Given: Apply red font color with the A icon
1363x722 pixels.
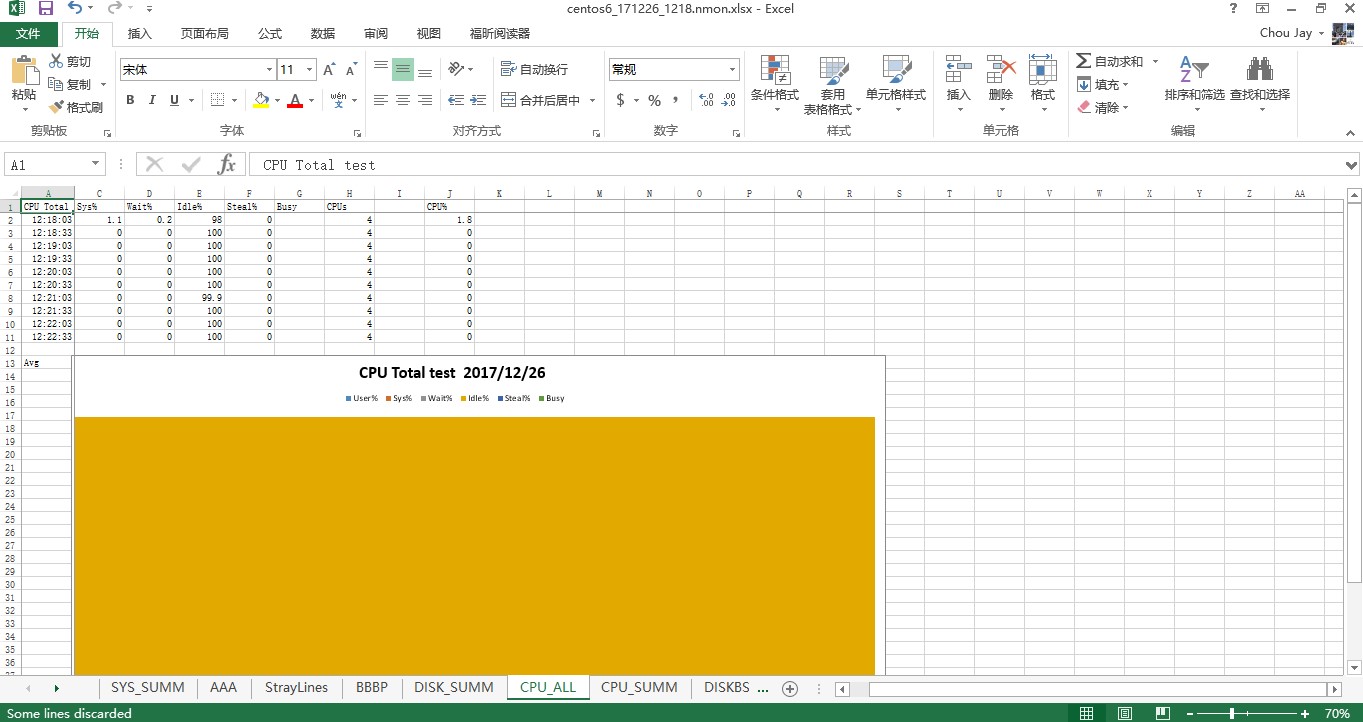Looking at the screenshot, I should [x=295, y=100].
